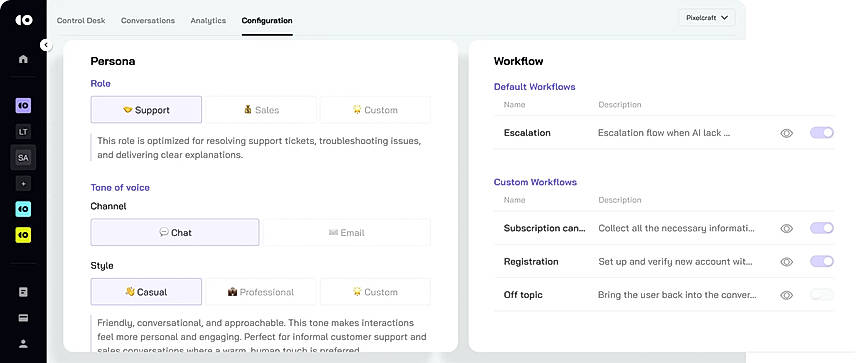Click the Default Workflows heading
The width and height of the screenshot is (864, 363).
pos(534,86)
